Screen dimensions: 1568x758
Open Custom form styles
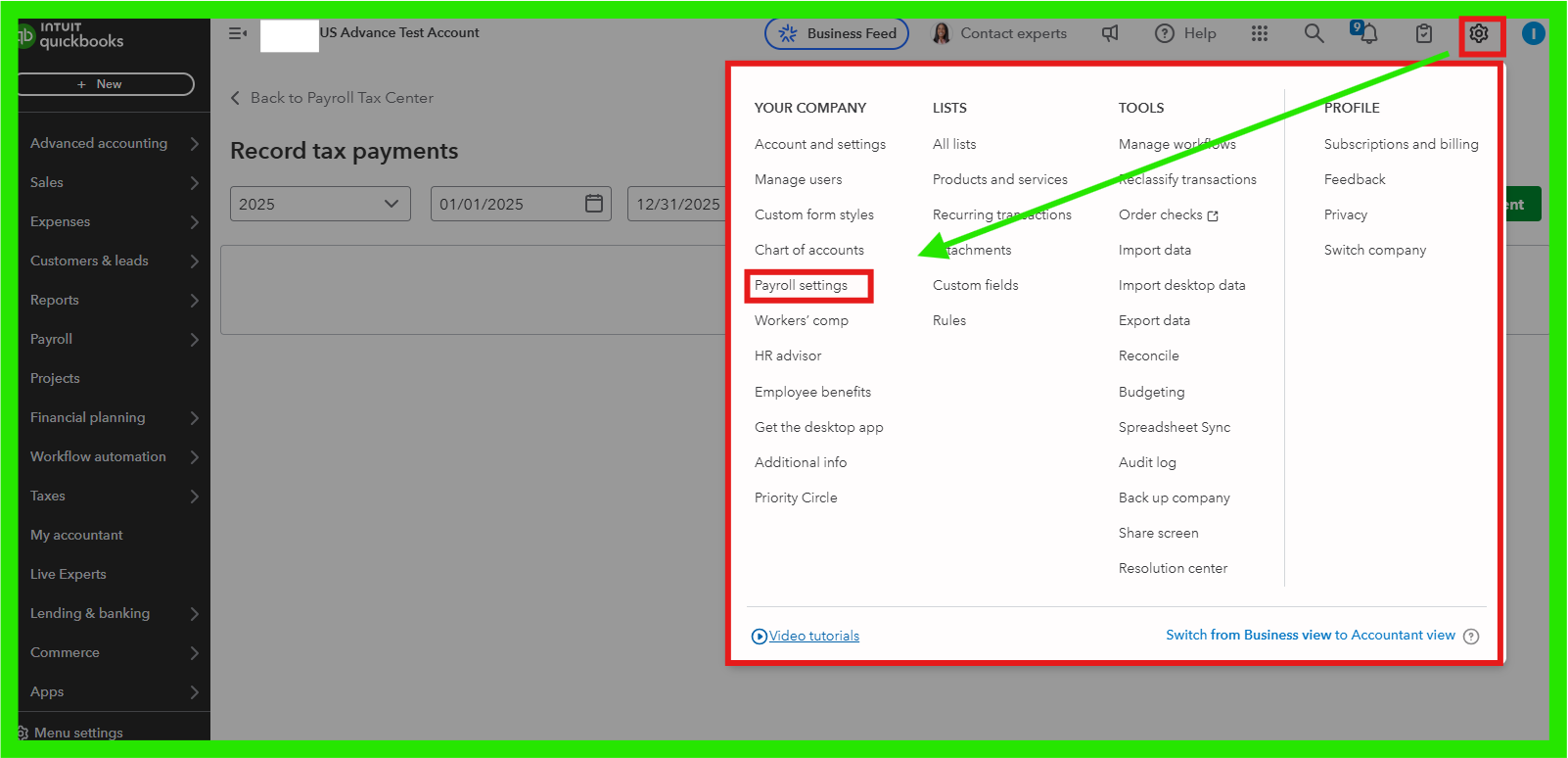(x=814, y=214)
